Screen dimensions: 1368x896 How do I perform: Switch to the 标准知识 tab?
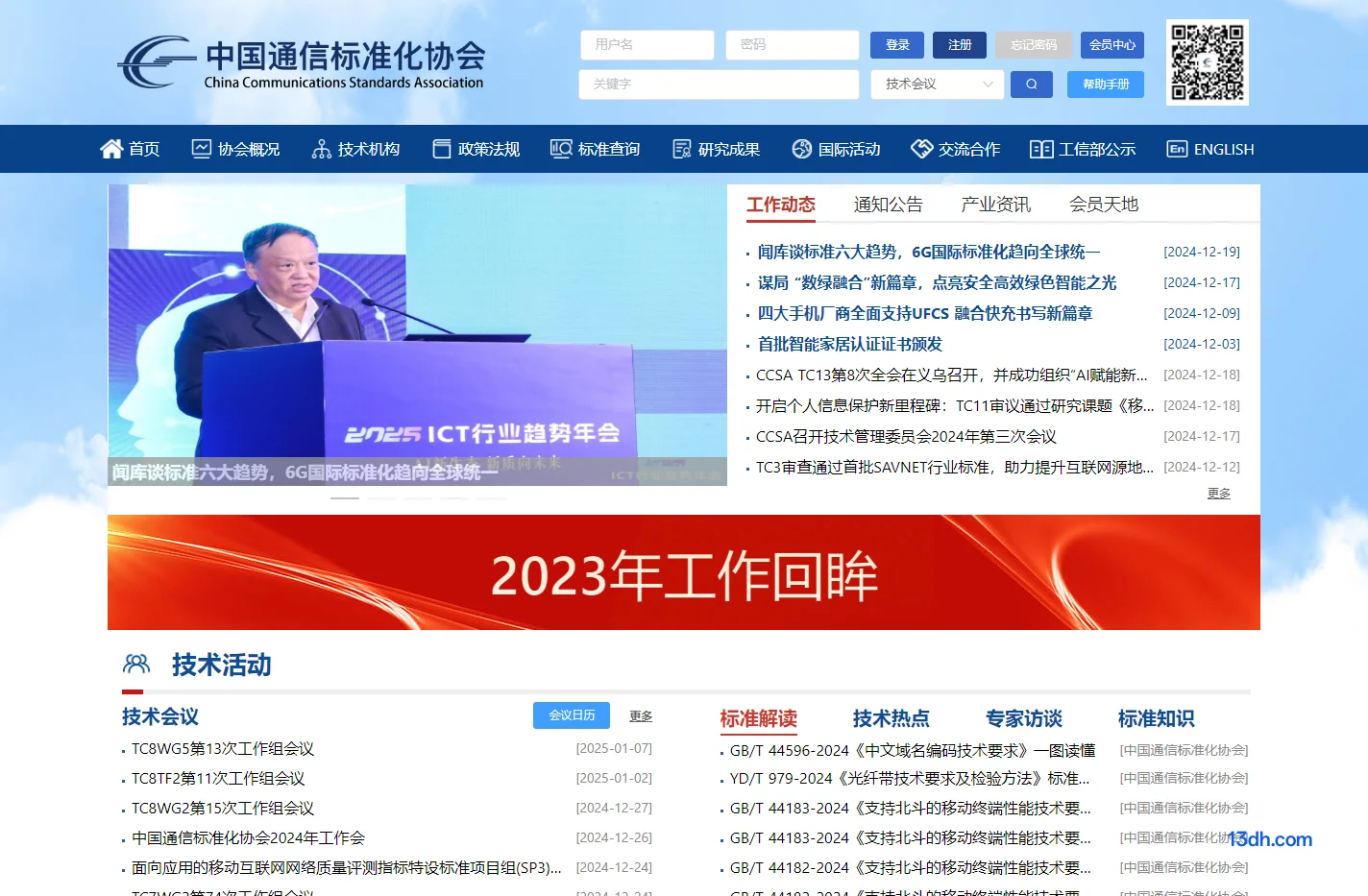pyautogui.click(x=1157, y=718)
